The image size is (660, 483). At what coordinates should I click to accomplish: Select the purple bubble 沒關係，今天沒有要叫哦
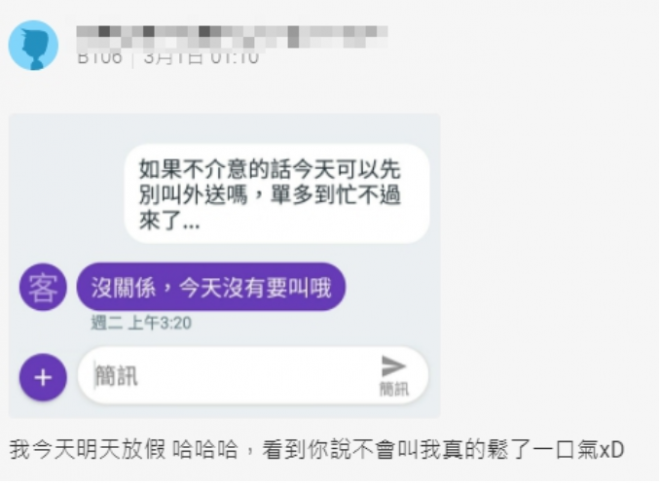tap(211, 287)
